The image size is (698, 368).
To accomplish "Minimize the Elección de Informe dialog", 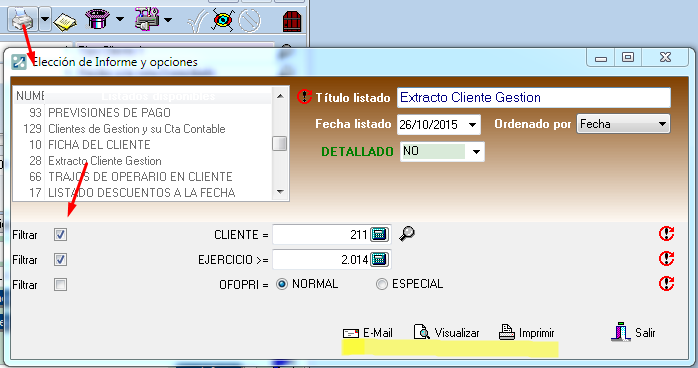I will [x=601, y=58].
